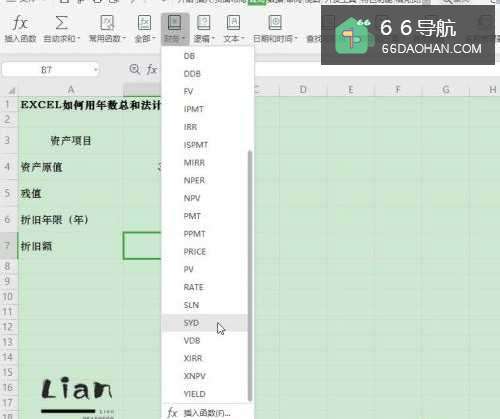500x419 pixels.
Task: Open the common functions icon
Action: [x=107, y=23]
